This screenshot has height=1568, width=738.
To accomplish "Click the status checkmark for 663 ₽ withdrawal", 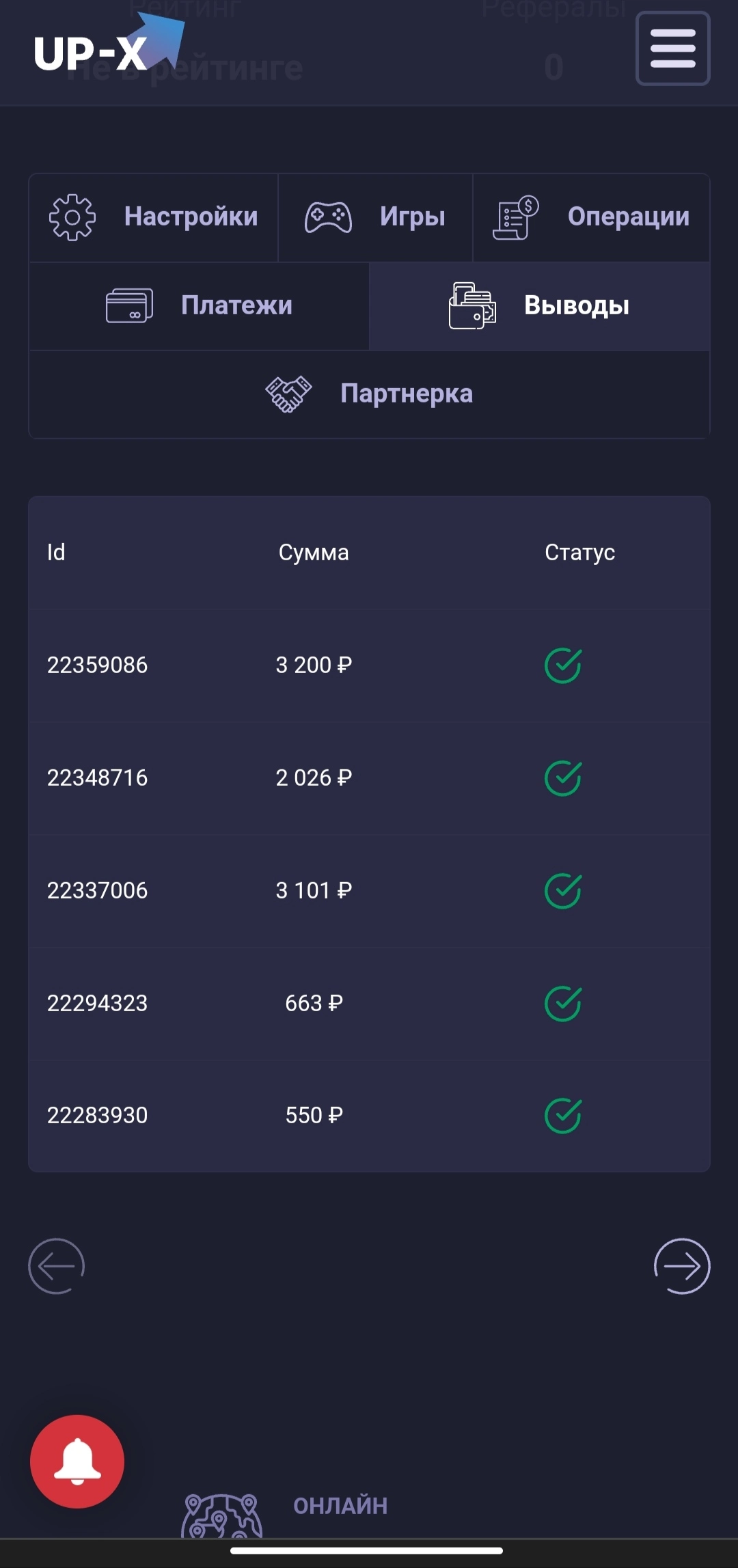I will click(x=563, y=1004).
